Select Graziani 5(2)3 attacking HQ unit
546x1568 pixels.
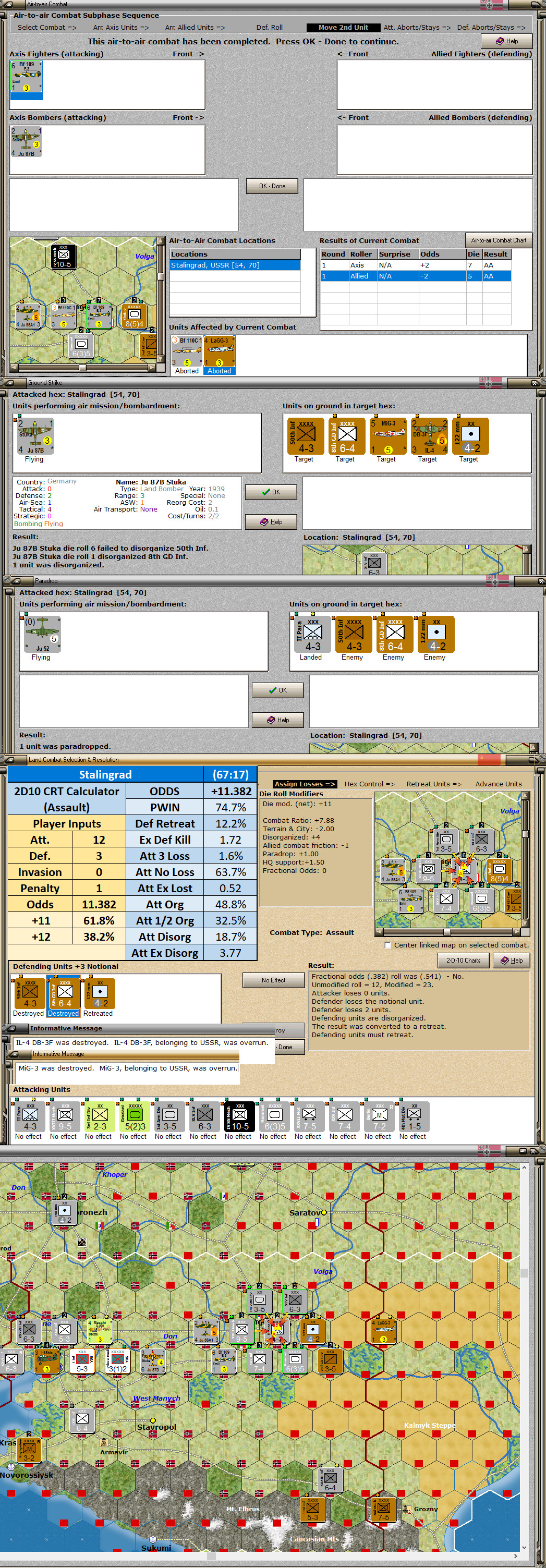point(134,1117)
